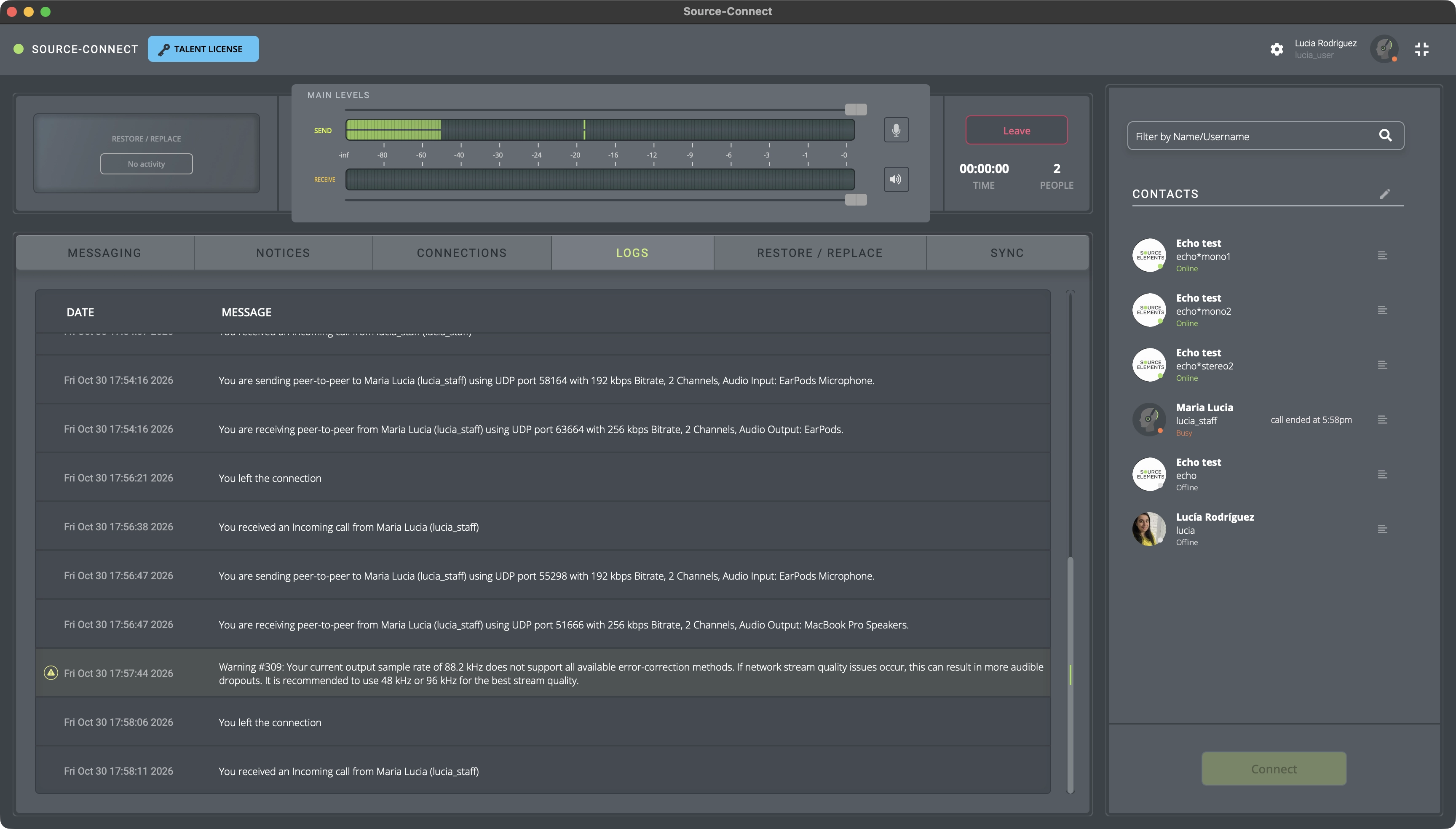This screenshot has width=1456, height=829.
Task: Open the Restore / Replace tab
Action: 819,253
